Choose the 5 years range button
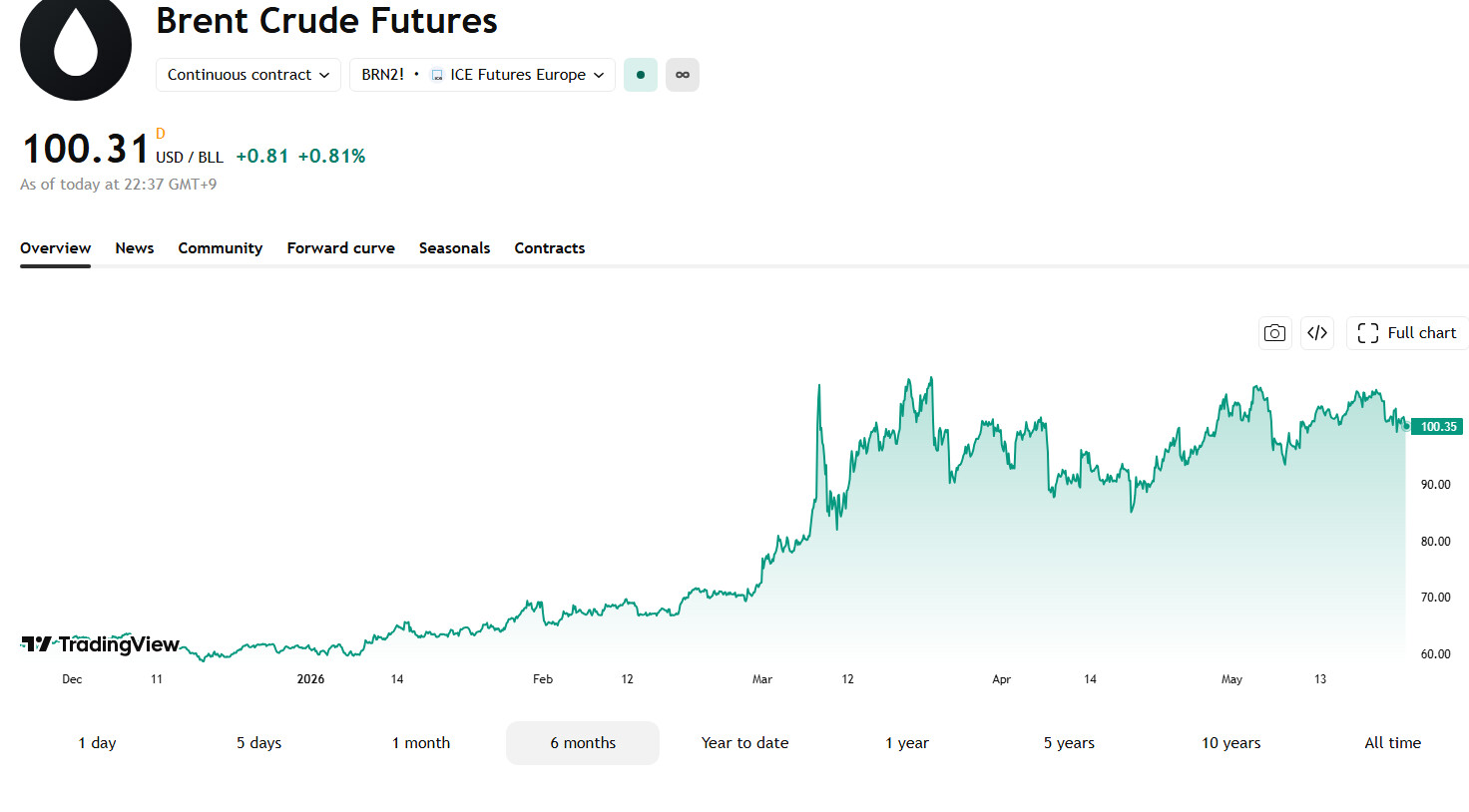This screenshot has width=1469, height=812. [x=1069, y=743]
